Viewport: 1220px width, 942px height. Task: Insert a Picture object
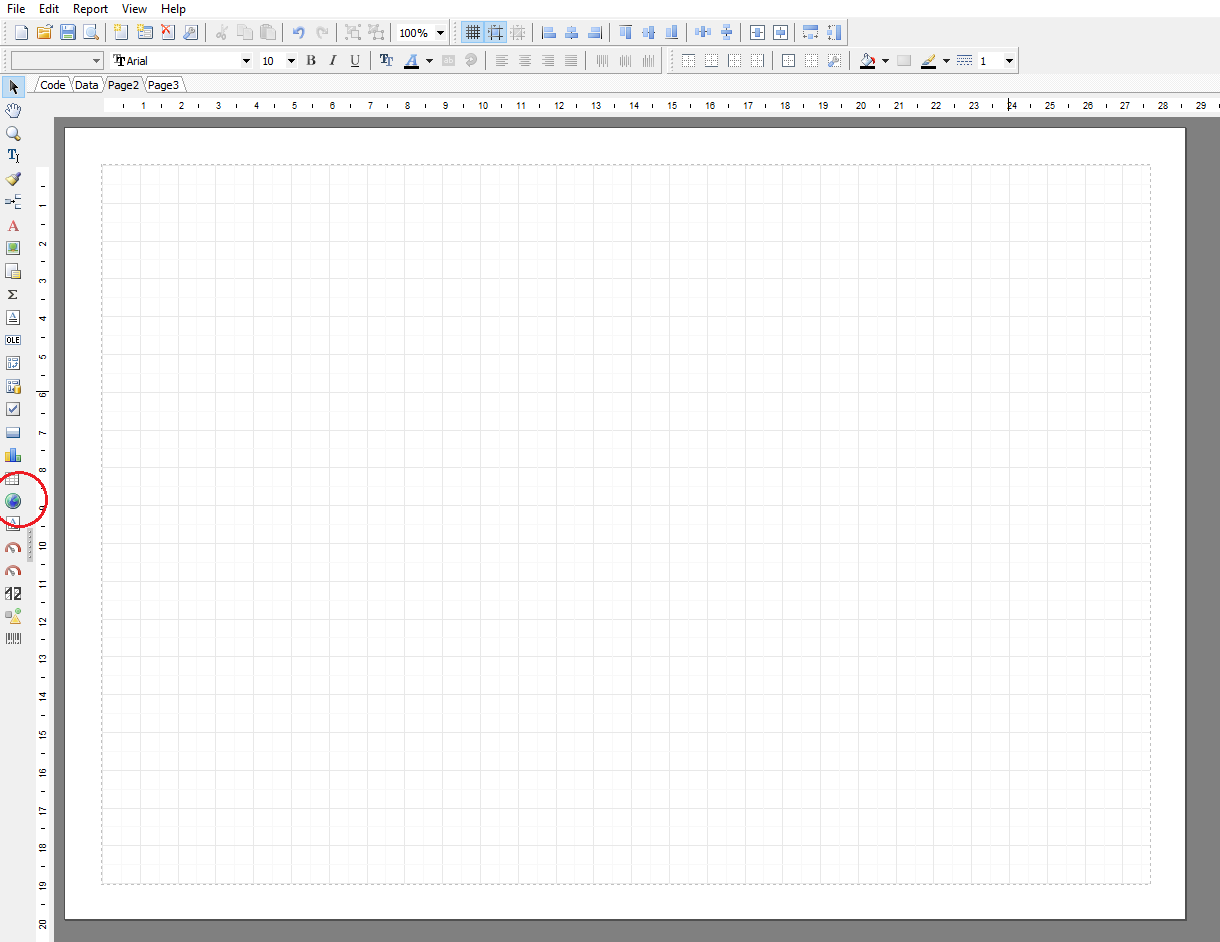(x=13, y=248)
